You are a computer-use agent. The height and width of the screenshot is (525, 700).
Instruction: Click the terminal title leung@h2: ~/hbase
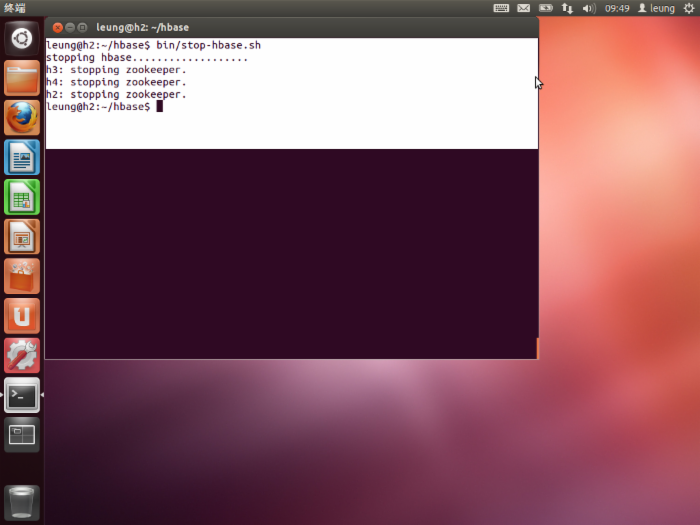[x=142, y=28]
